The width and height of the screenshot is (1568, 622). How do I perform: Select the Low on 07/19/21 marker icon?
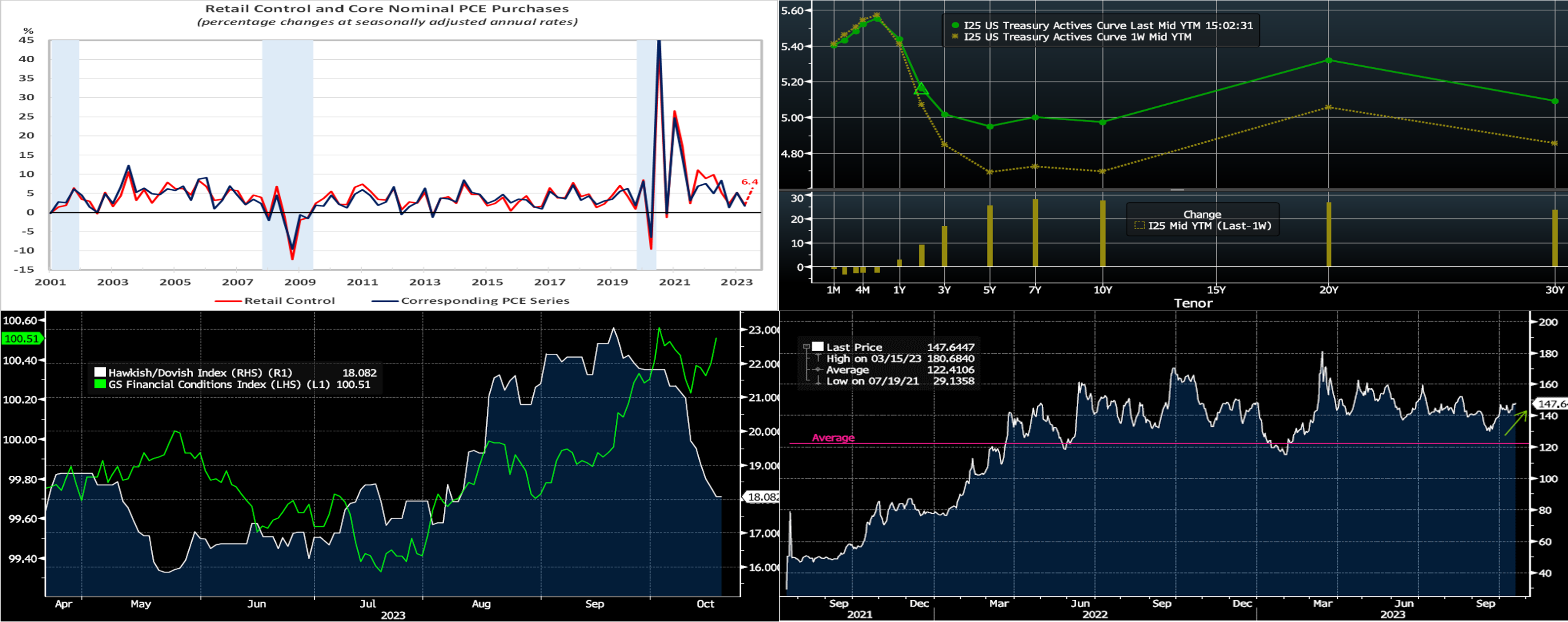(818, 381)
